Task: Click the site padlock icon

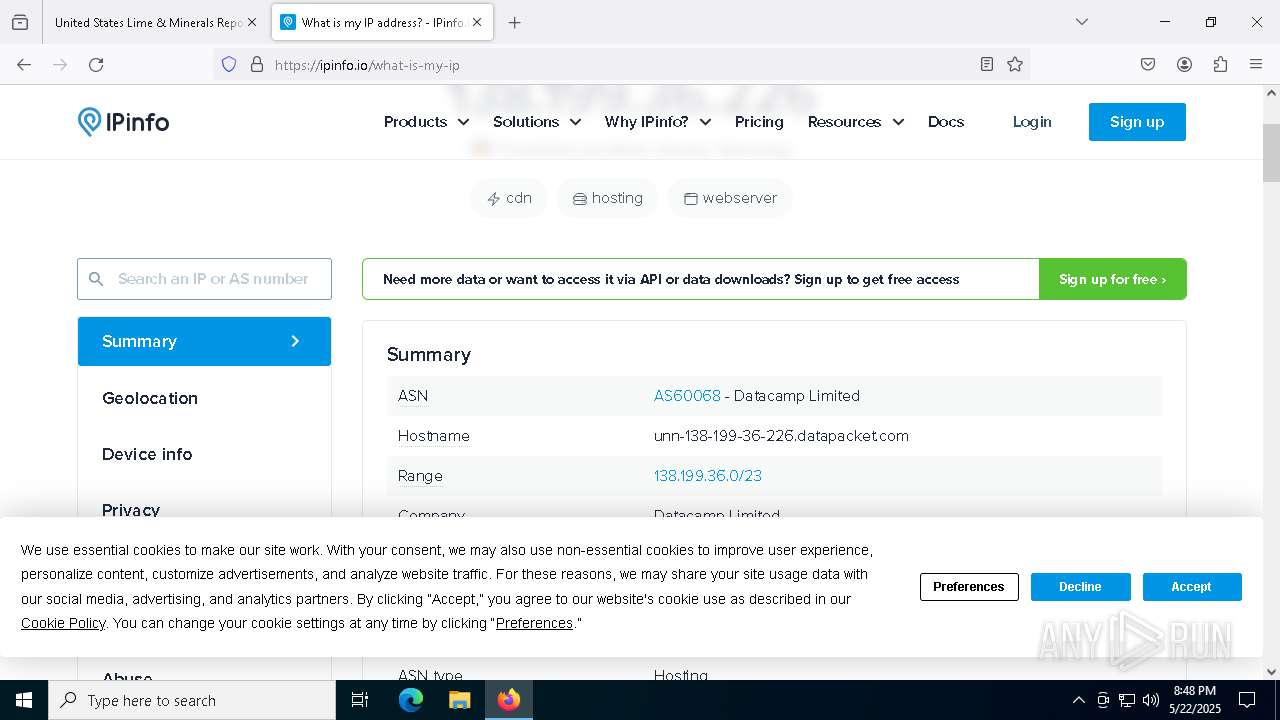Action: (257, 64)
